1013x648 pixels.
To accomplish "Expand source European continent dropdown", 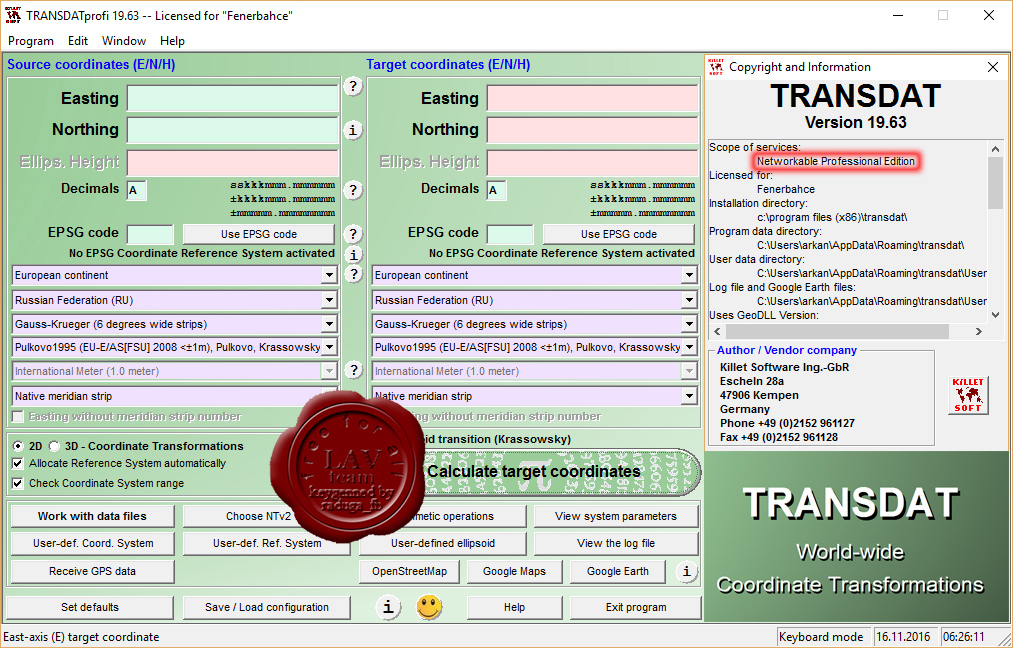I will point(329,275).
